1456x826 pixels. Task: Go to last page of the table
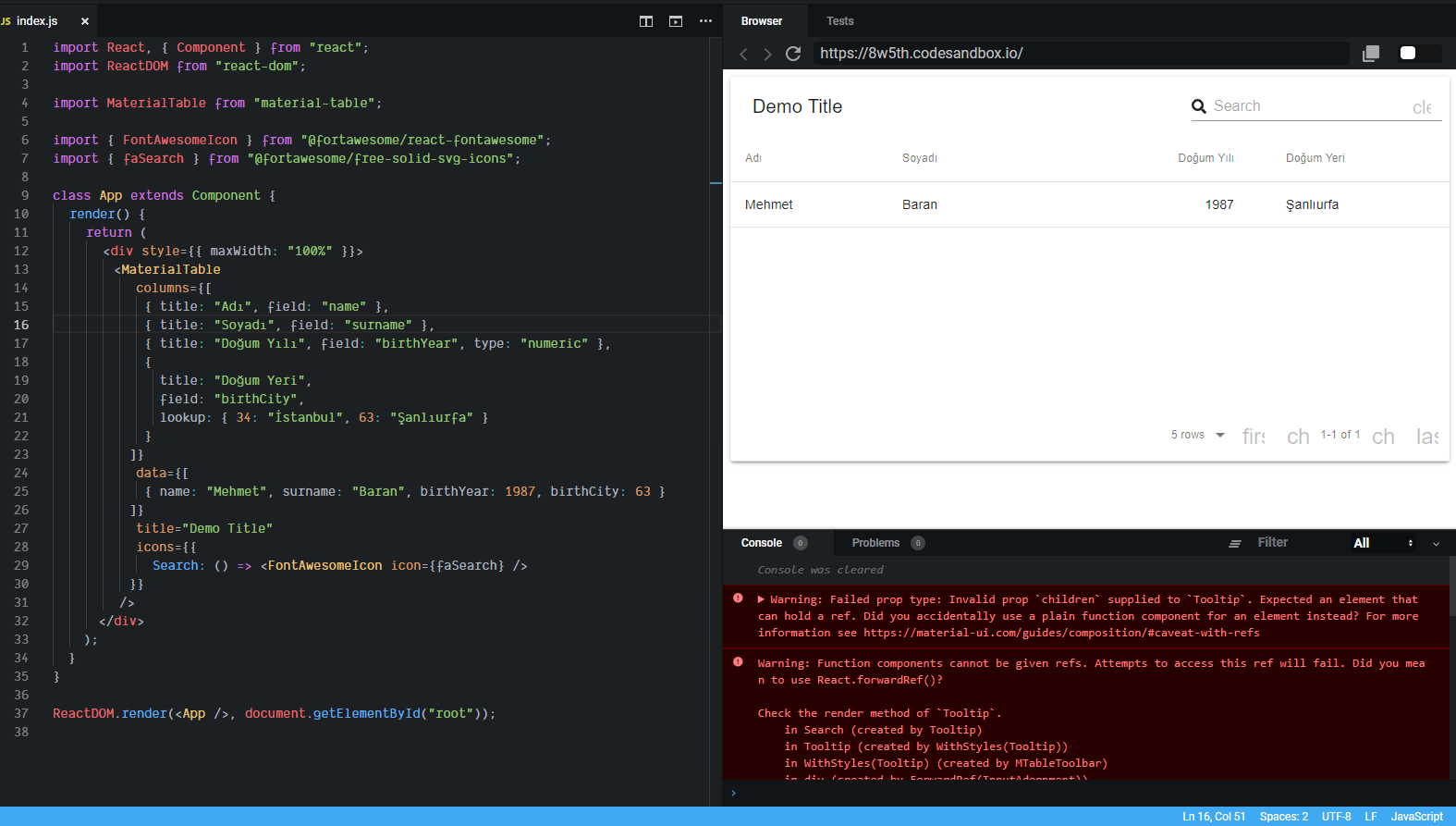click(x=1428, y=436)
